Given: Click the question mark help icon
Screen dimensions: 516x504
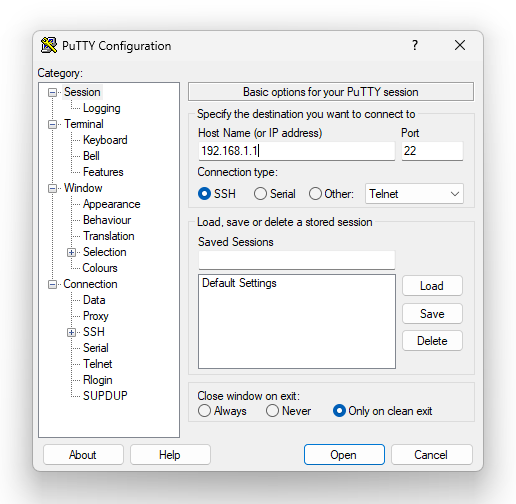Looking at the screenshot, I should (415, 45).
